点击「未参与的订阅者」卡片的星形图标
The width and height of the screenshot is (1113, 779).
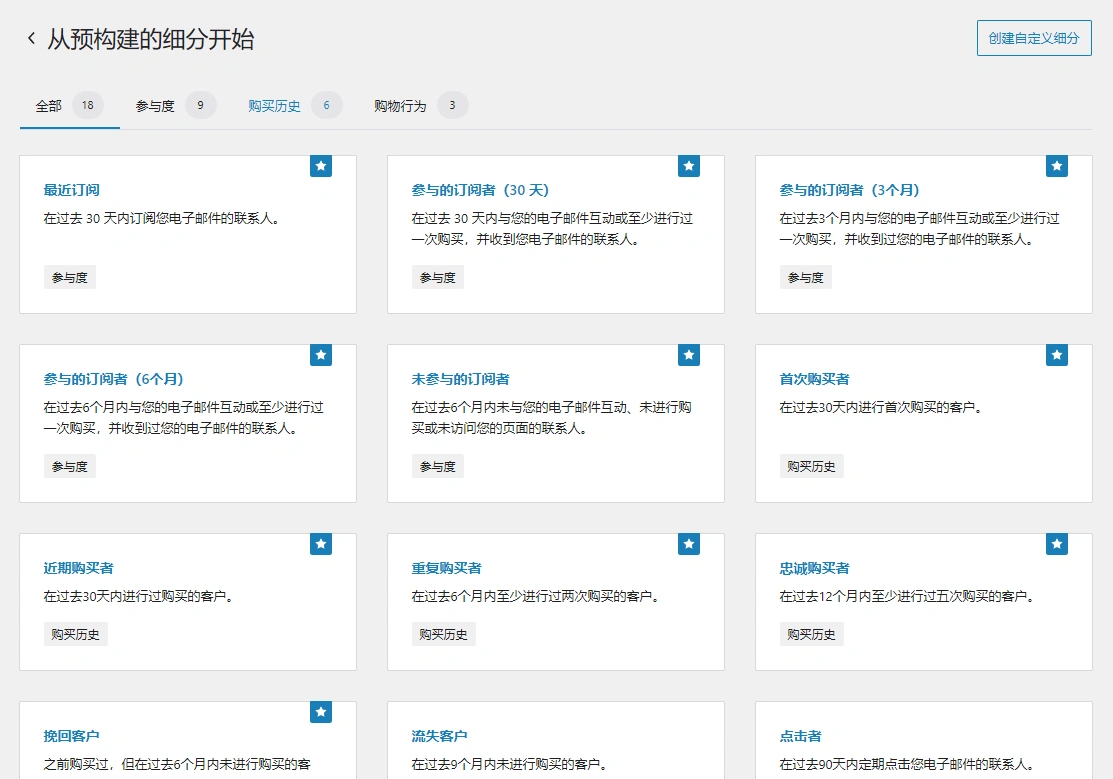click(688, 355)
